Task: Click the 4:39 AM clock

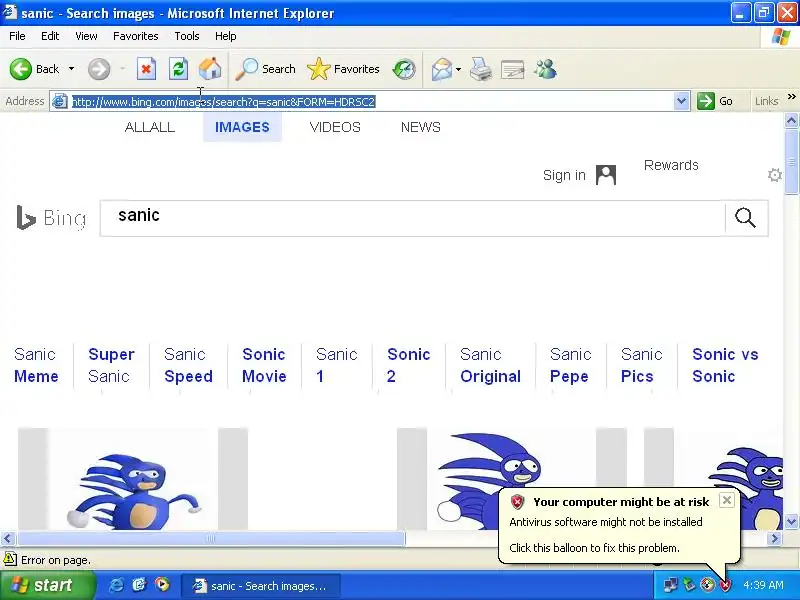Action: (763, 585)
